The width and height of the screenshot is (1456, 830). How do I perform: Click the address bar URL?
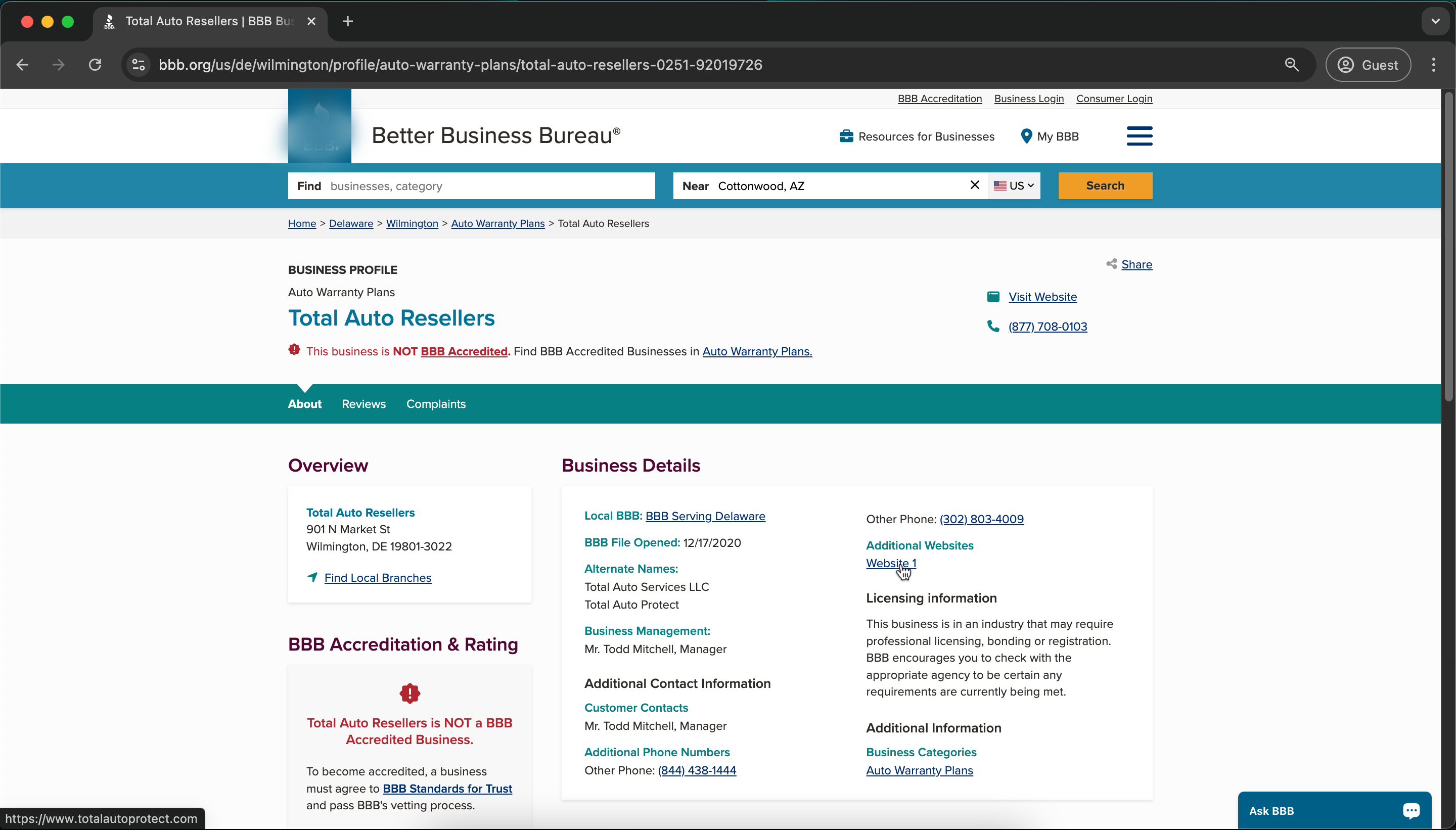[460, 65]
